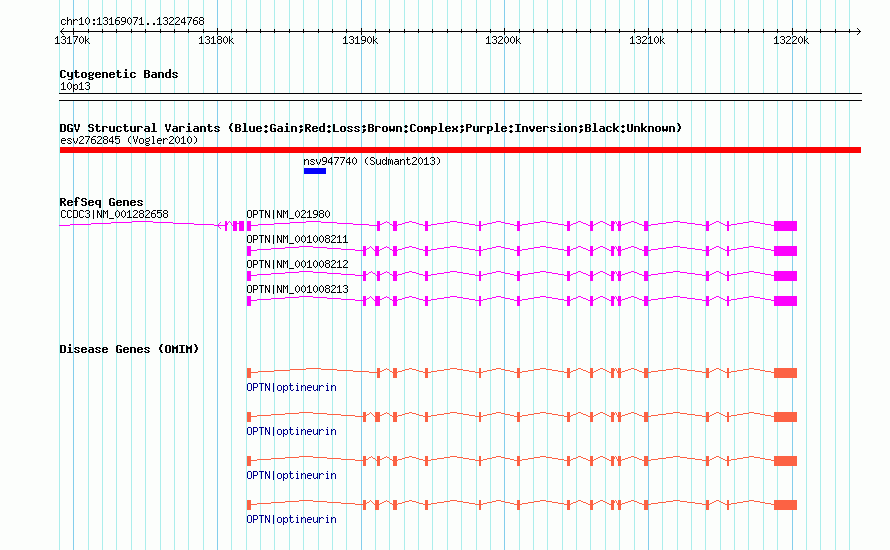Click the third orange OMIM OPTN gene glyph
The width and height of the screenshot is (890, 550).
pos(522,461)
